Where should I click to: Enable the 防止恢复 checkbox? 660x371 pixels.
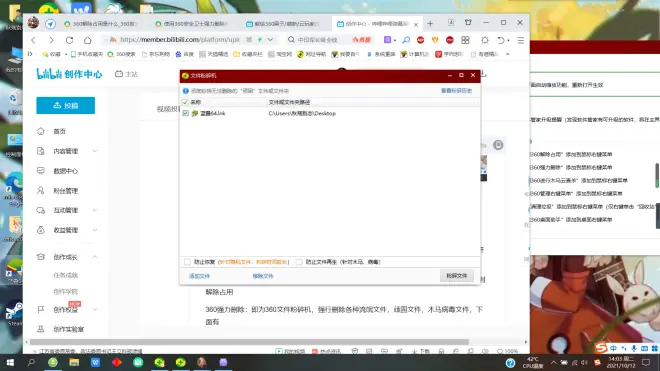[187, 262]
